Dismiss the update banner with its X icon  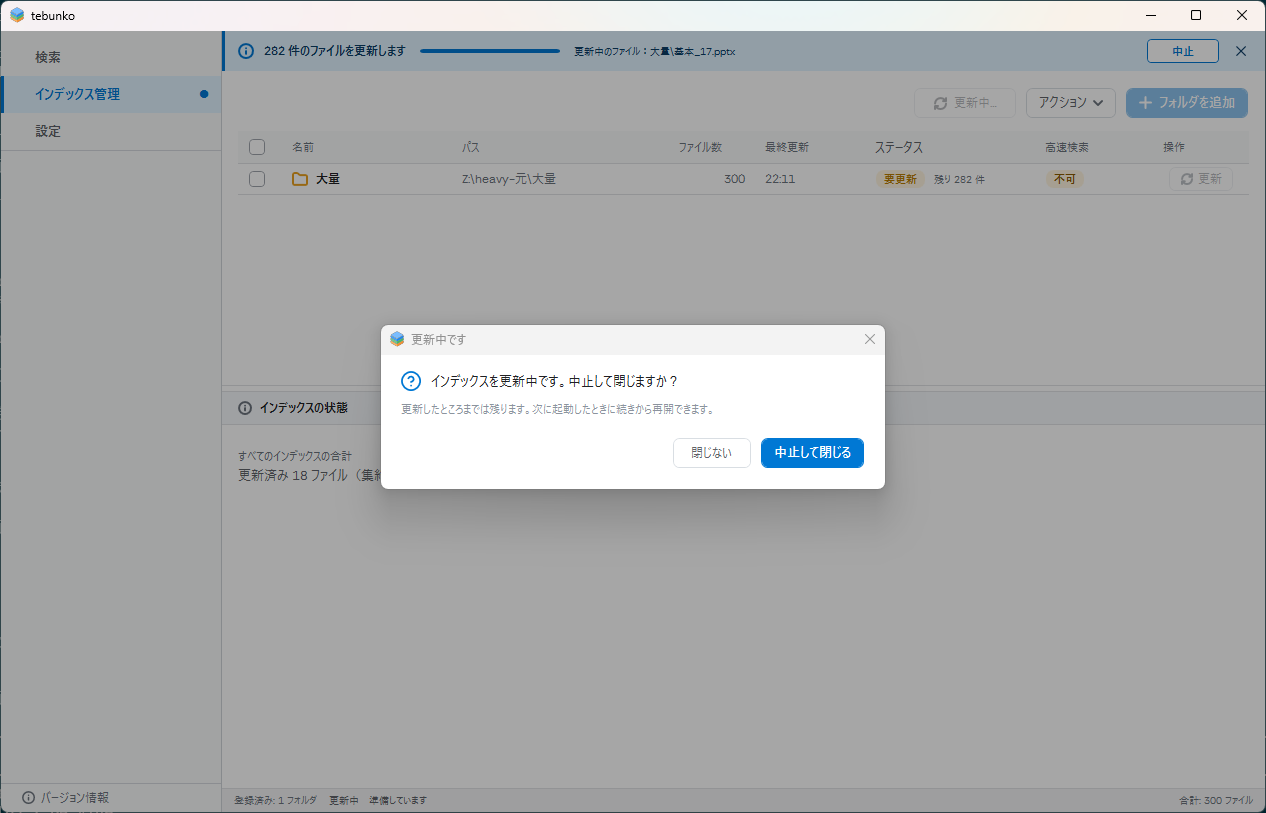tap(1241, 51)
